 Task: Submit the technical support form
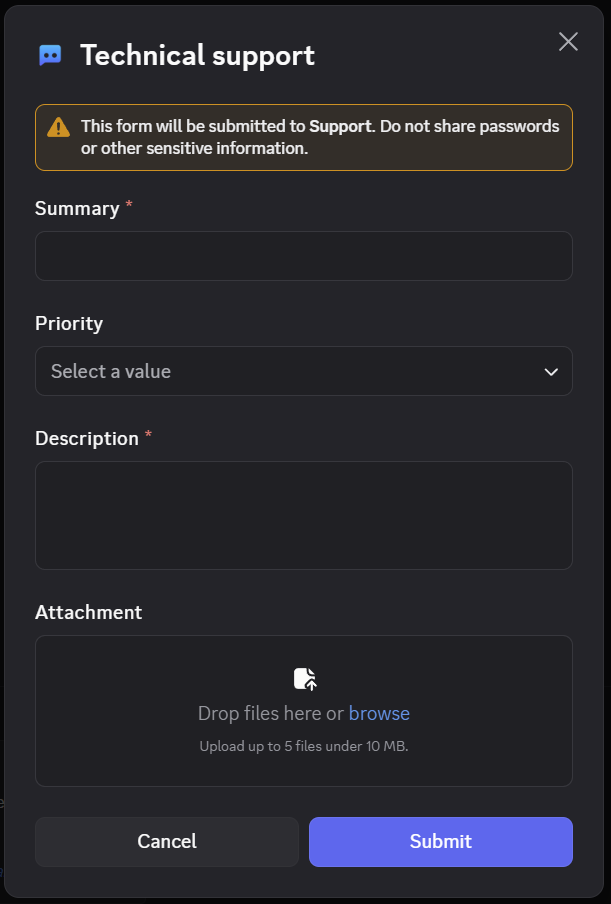pos(440,841)
